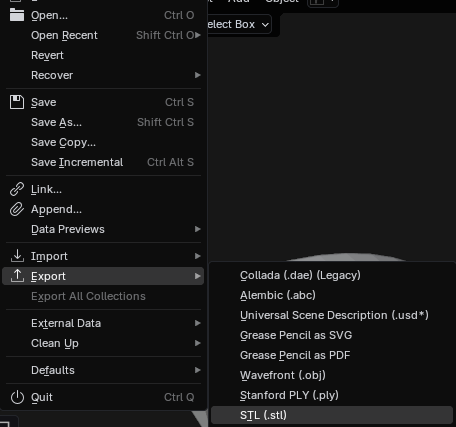Open the External Data submenu
The height and width of the screenshot is (427, 456).
(103, 323)
